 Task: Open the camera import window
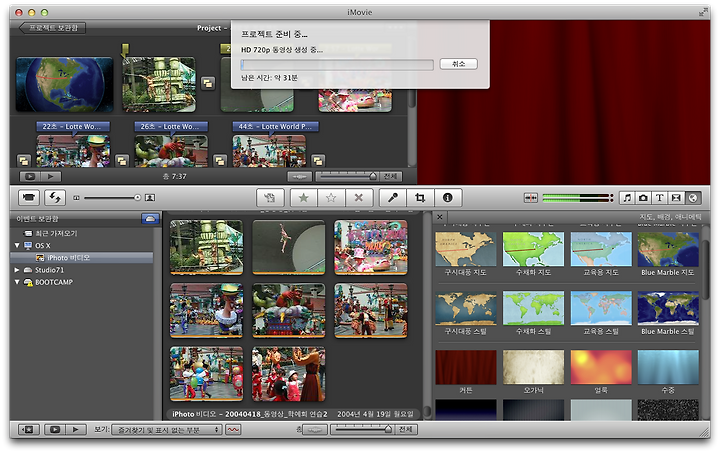(28, 197)
